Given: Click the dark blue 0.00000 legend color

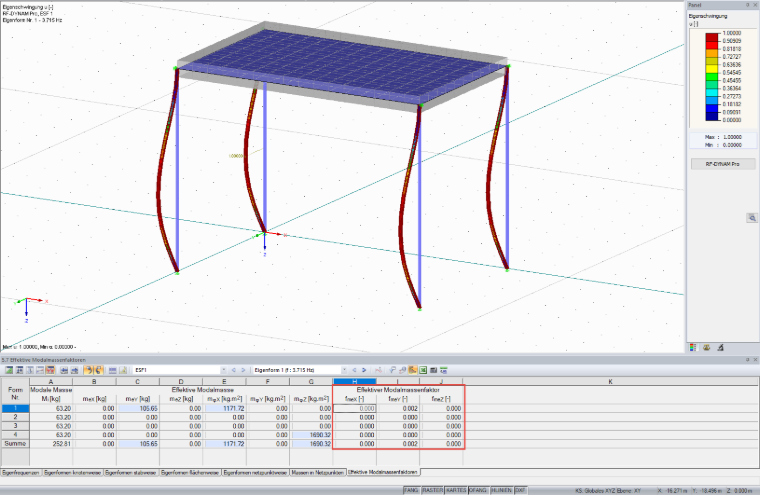Looking at the screenshot, I should (x=712, y=116).
